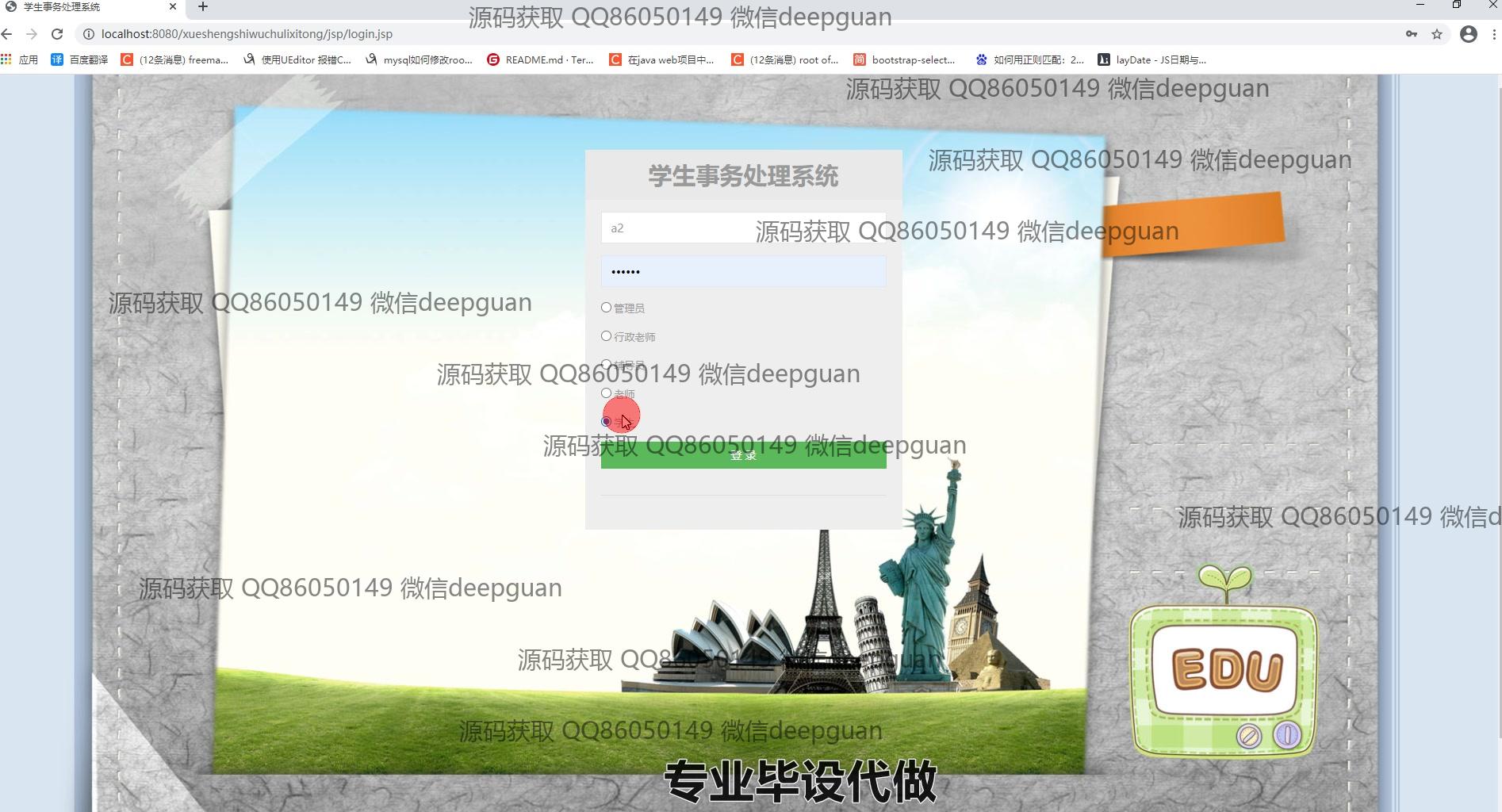Image resolution: width=1502 pixels, height=812 pixels.
Task: Click the username field containing a2
Action: coord(674,228)
